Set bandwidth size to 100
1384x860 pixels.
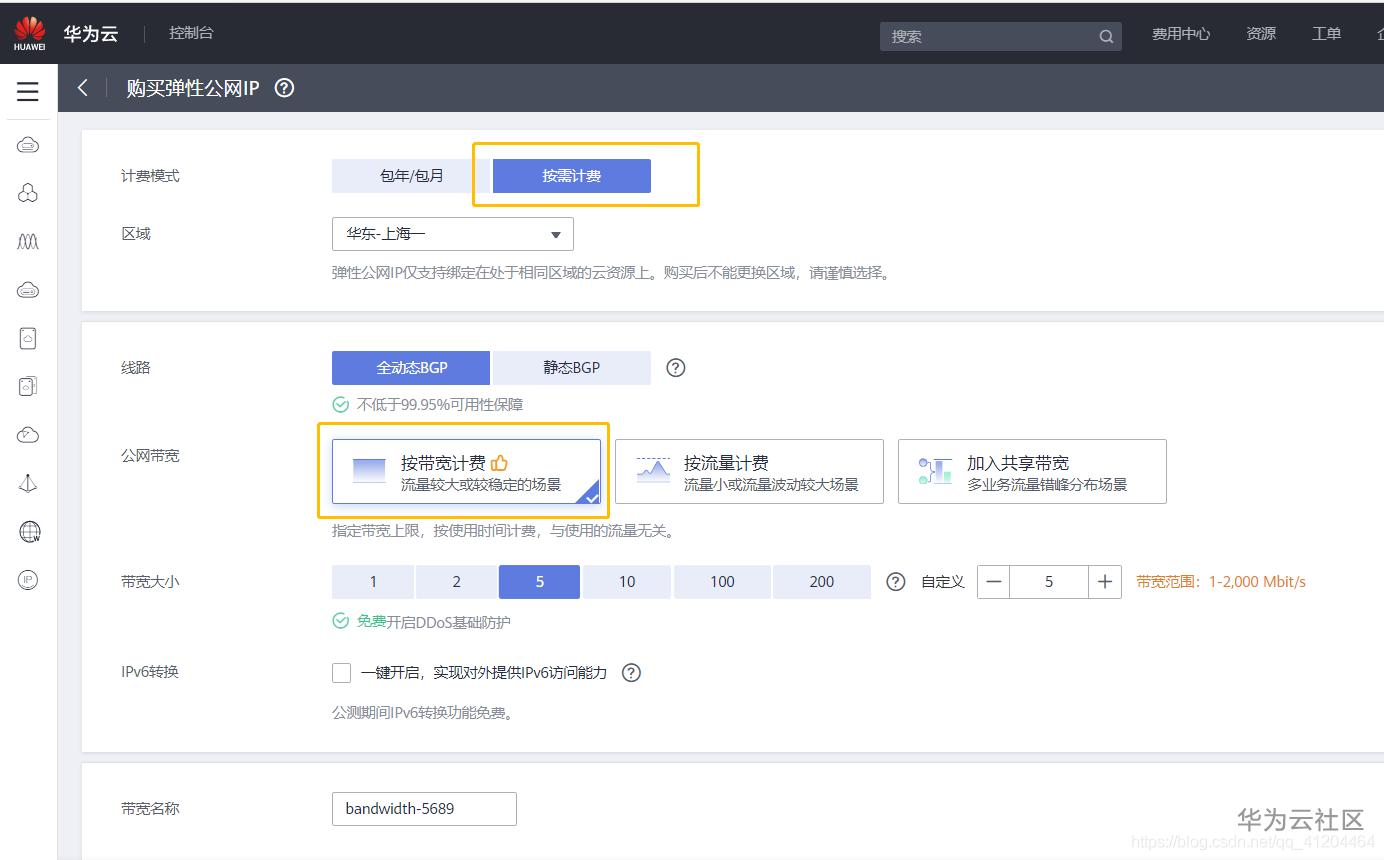tap(722, 582)
